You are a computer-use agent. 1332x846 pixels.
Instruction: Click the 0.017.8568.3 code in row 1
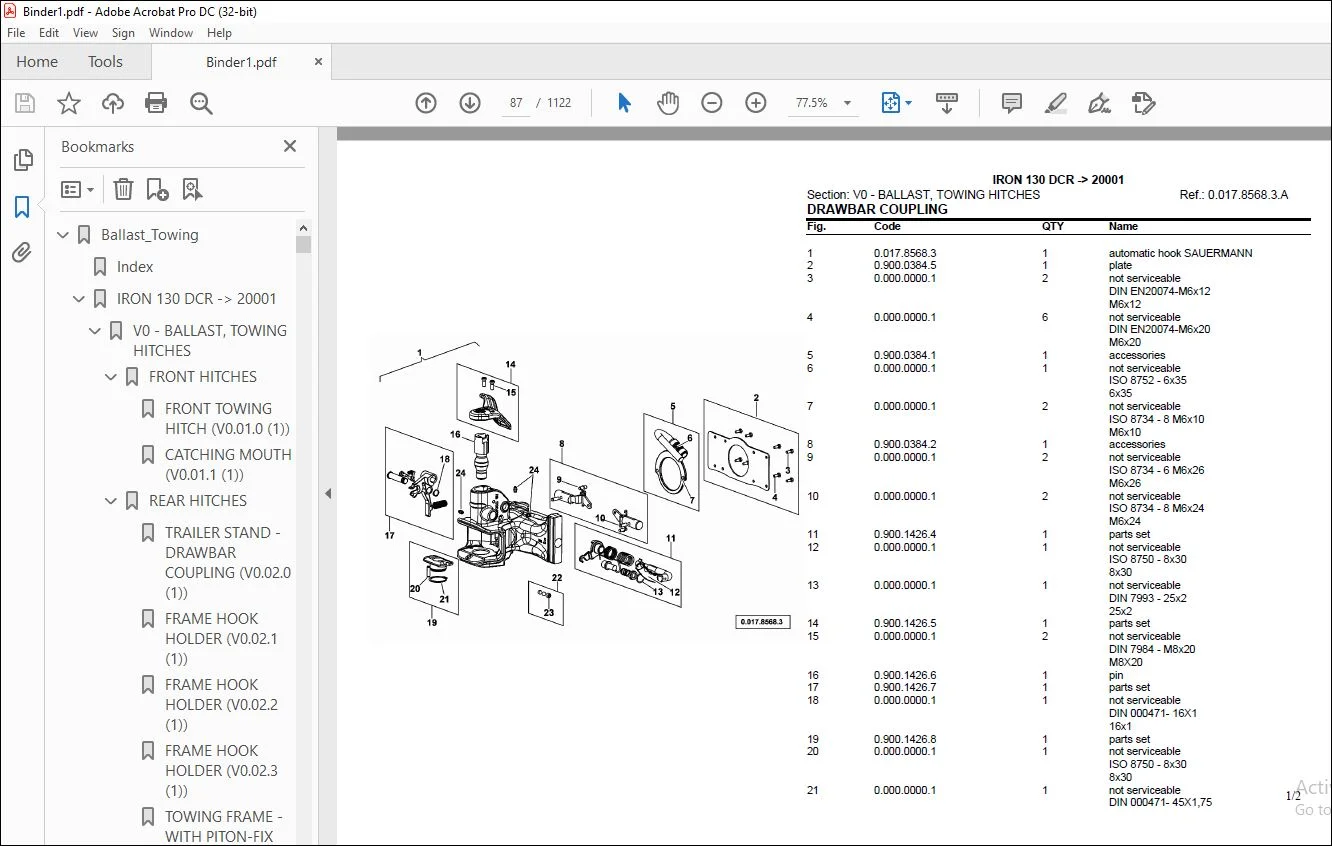(905, 254)
